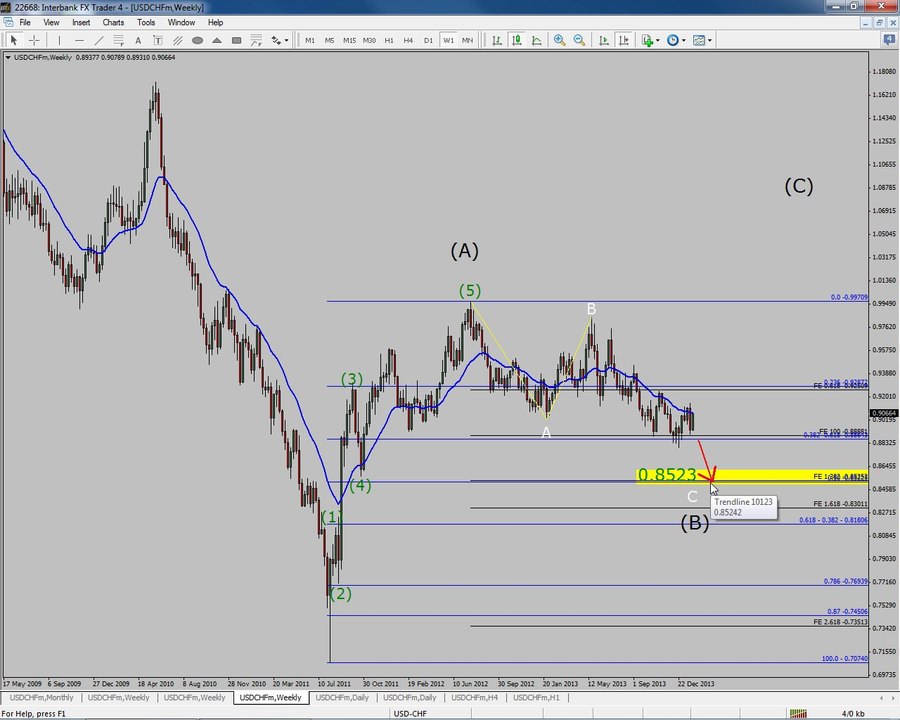Switch chart to Line Chart mode

(x=537, y=40)
